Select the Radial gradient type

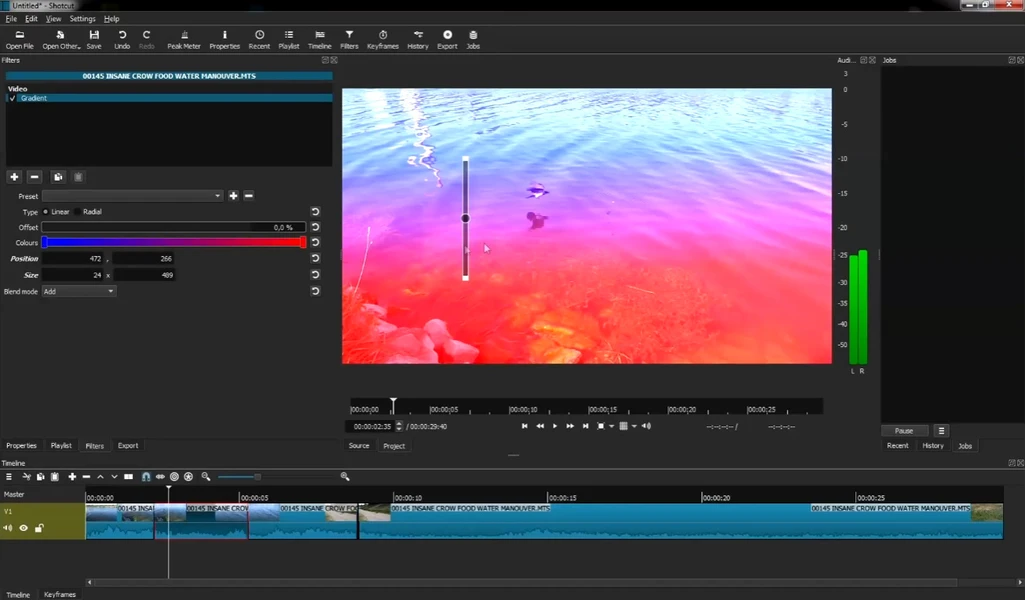[79, 212]
